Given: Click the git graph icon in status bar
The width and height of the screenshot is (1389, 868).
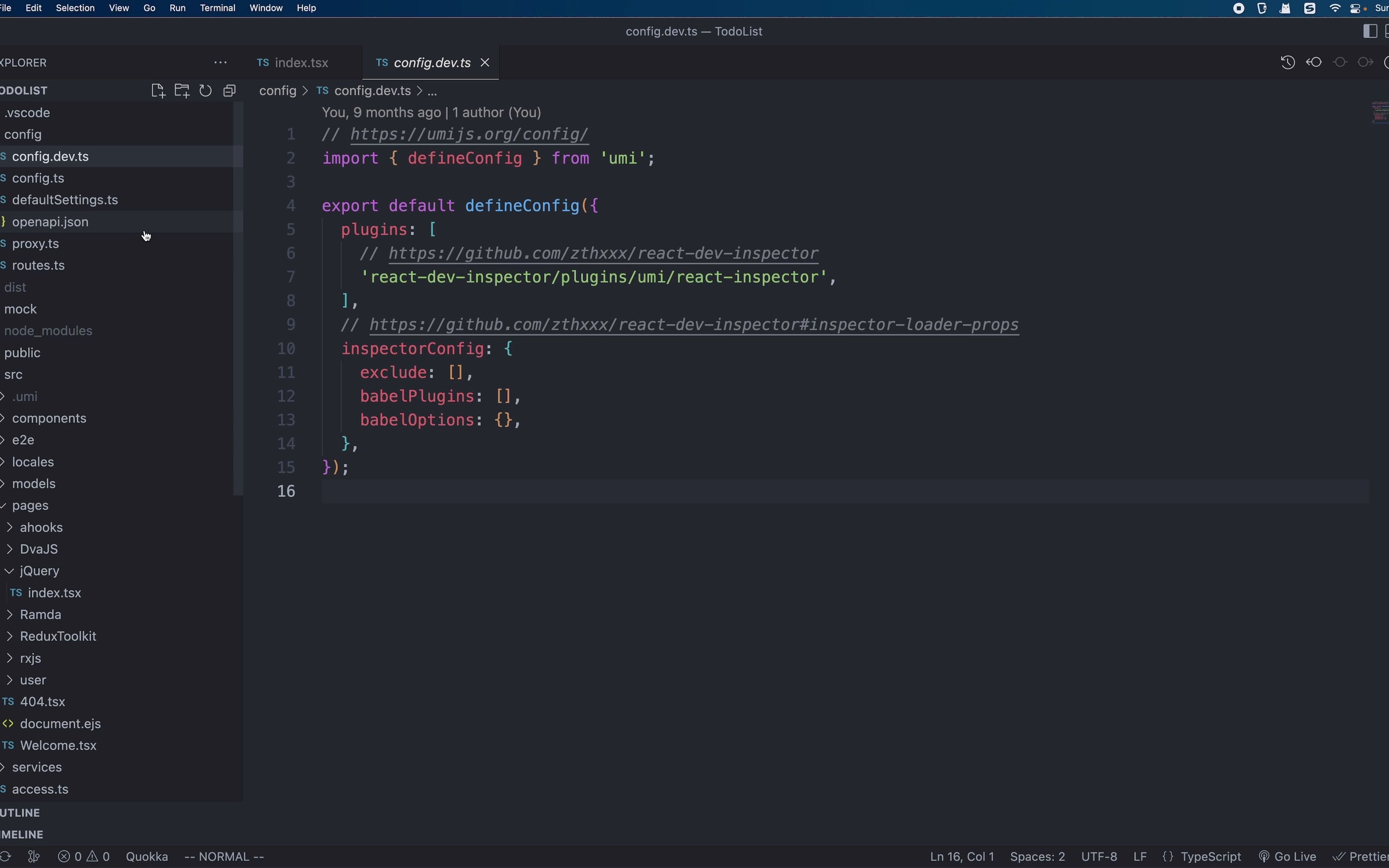Looking at the screenshot, I should 34,856.
